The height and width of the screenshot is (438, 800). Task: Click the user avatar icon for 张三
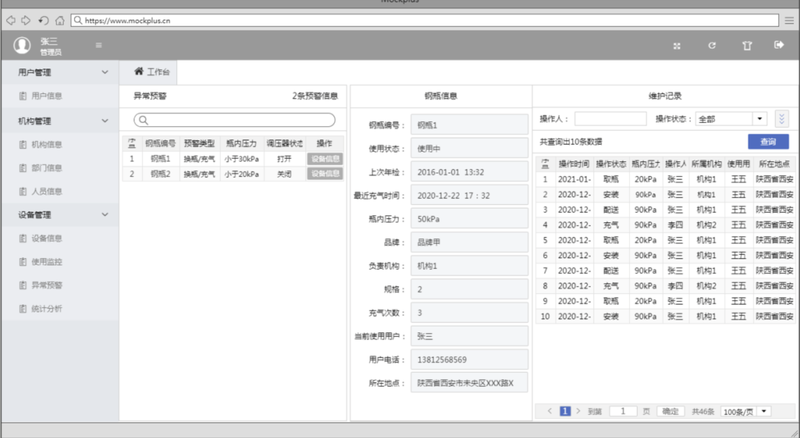(x=22, y=45)
